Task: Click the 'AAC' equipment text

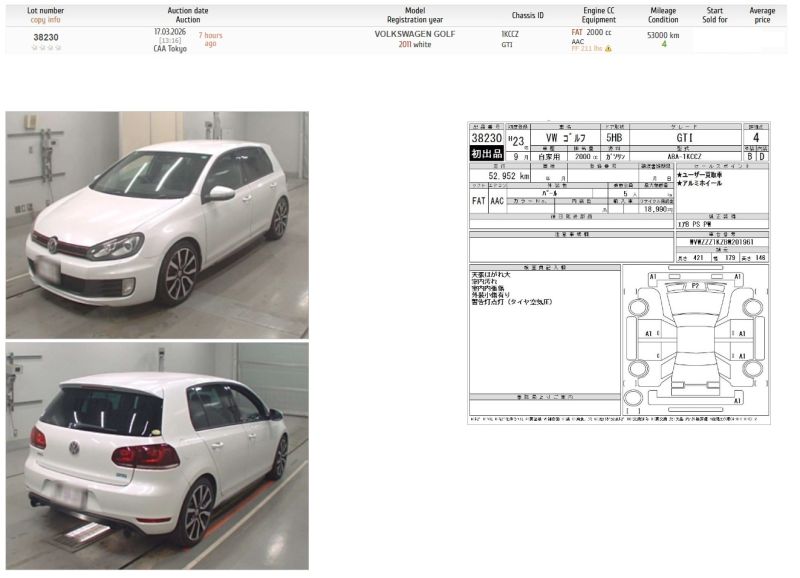Action: [578, 41]
